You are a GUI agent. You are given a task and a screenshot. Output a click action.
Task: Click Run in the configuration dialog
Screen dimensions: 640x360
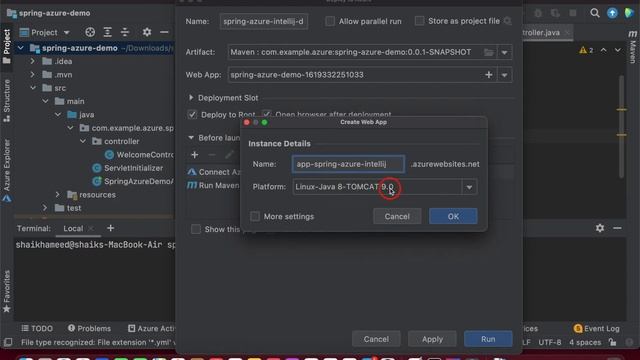[x=488, y=339]
